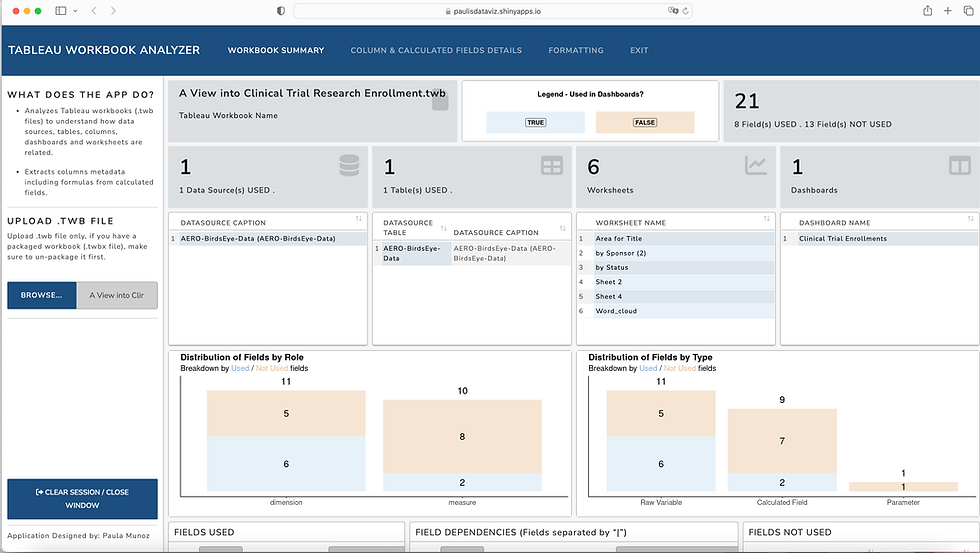Click Raw Variable Used segment (6)
This screenshot has width=980, height=553.
(x=661, y=464)
